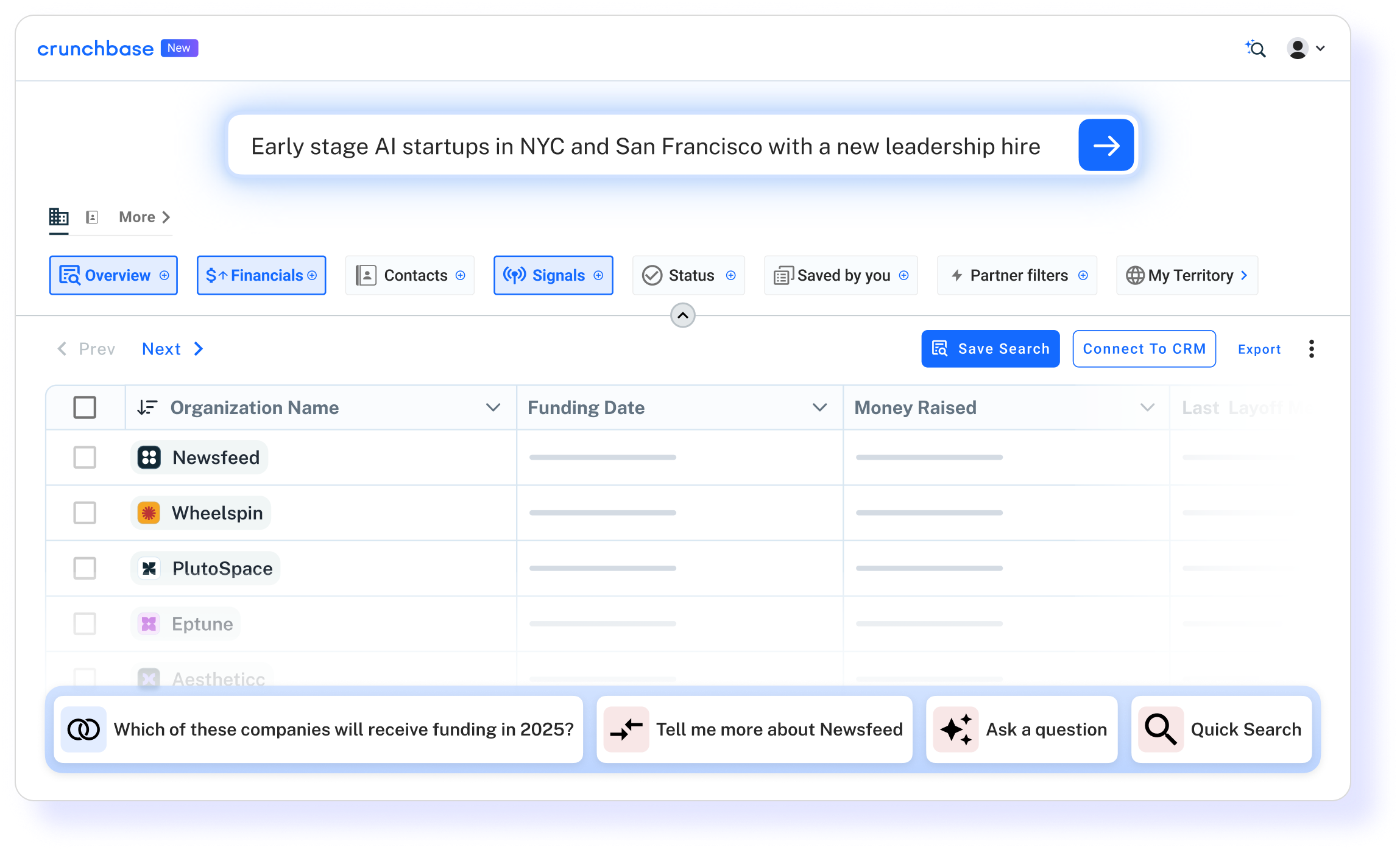Open the Newsfeed organization name
Image resolution: width=1400 pixels, height=850 pixels.
pyautogui.click(x=216, y=457)
